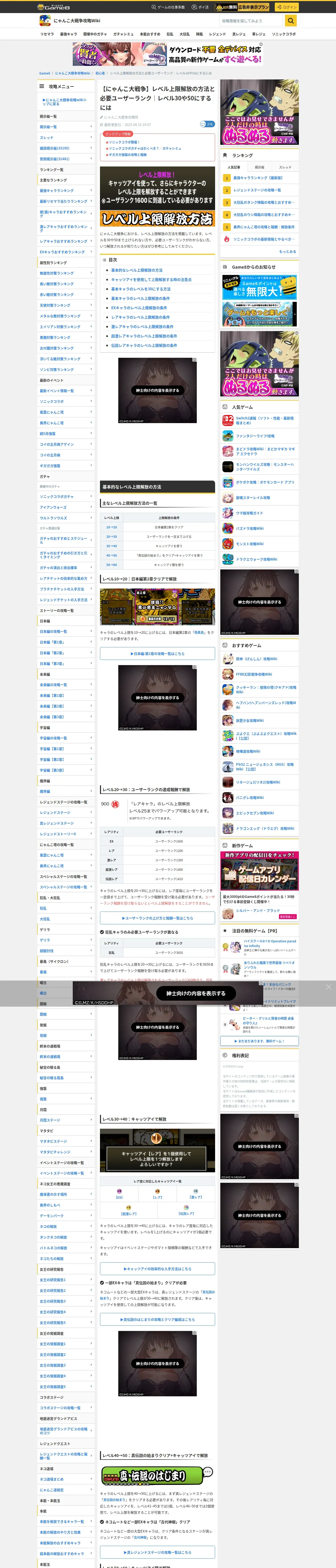Open the ゲームの仕事多数 header link
The height and width of the screenshot is (1568, 336).
(168, 7)
